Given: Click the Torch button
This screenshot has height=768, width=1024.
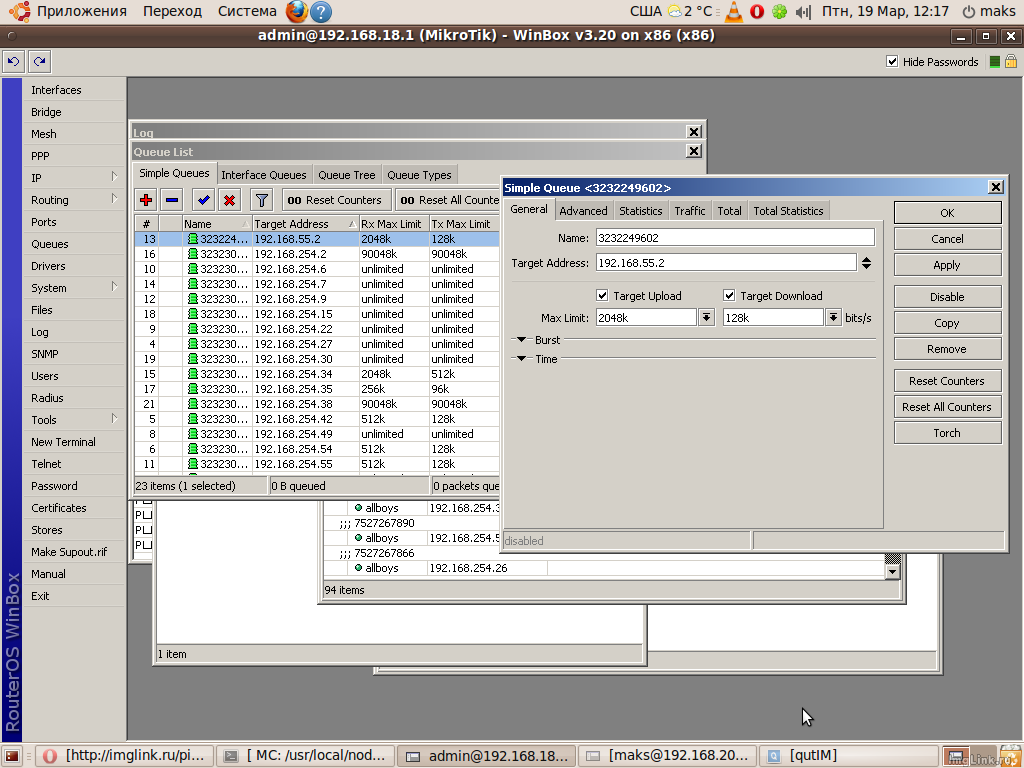Looking at the screenshot, I should 947,433.
